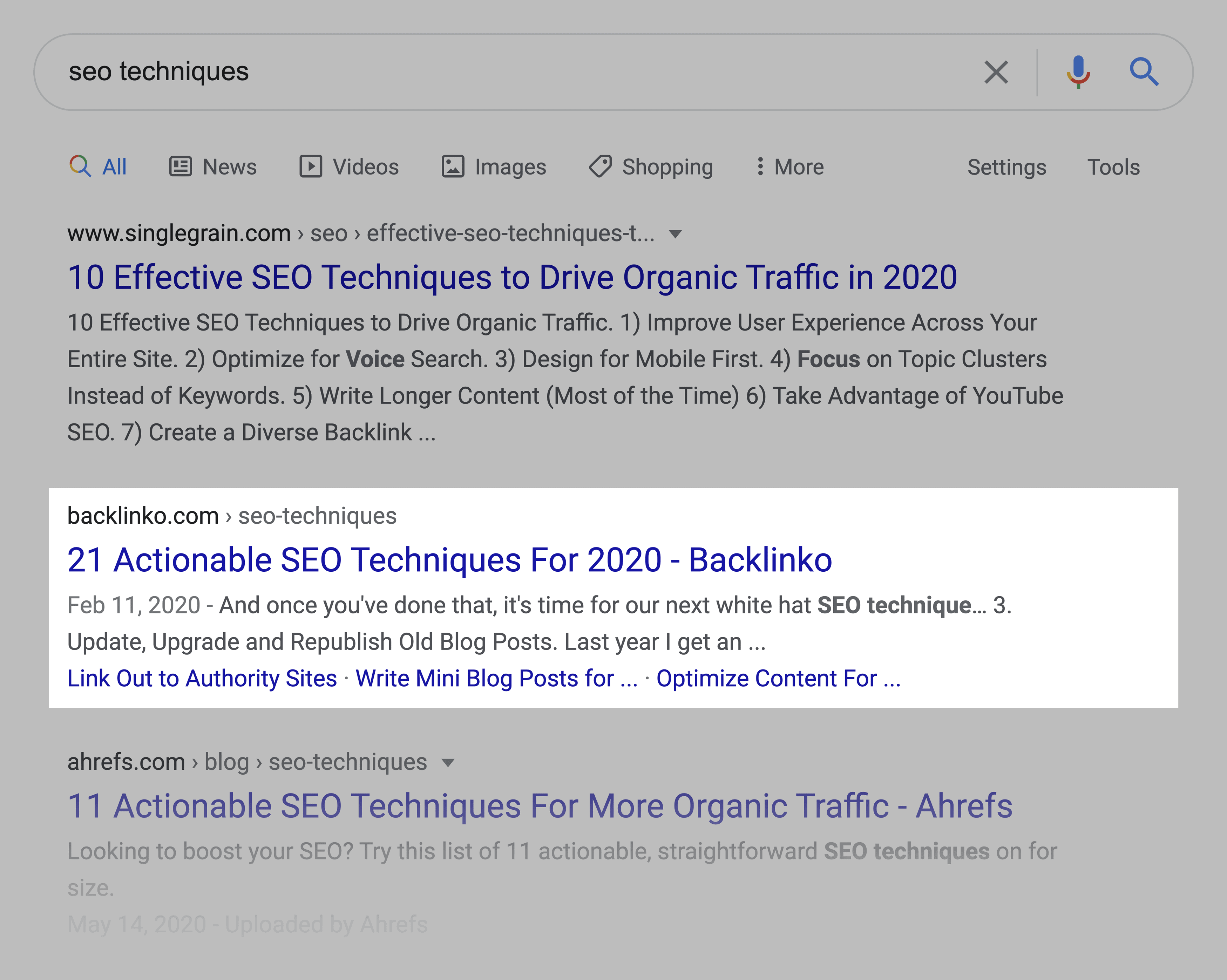Select the All search tab
The width and height of the screenshot is (1227, 980).
[x=98, y=167]
